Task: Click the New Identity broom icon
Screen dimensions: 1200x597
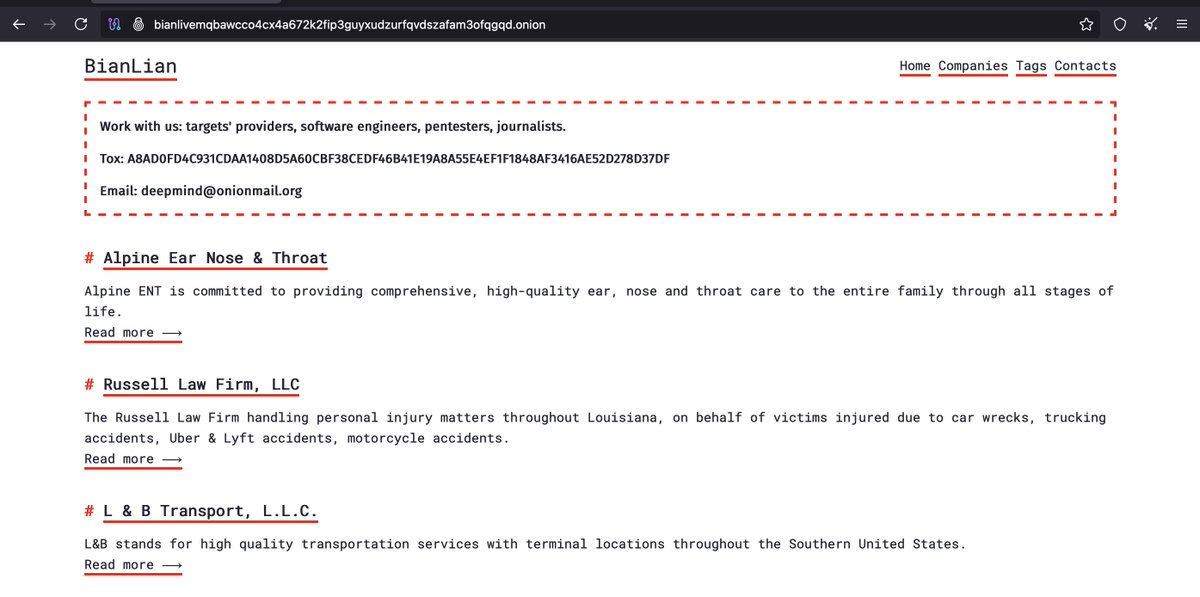Action: point(1151,24)
